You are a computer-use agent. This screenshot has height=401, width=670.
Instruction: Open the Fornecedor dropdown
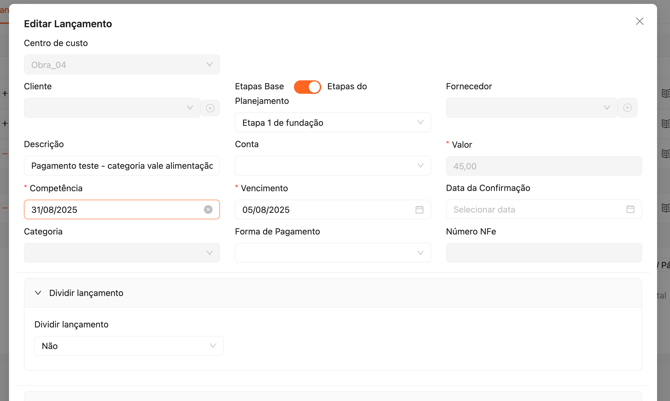tap(531, 108)
